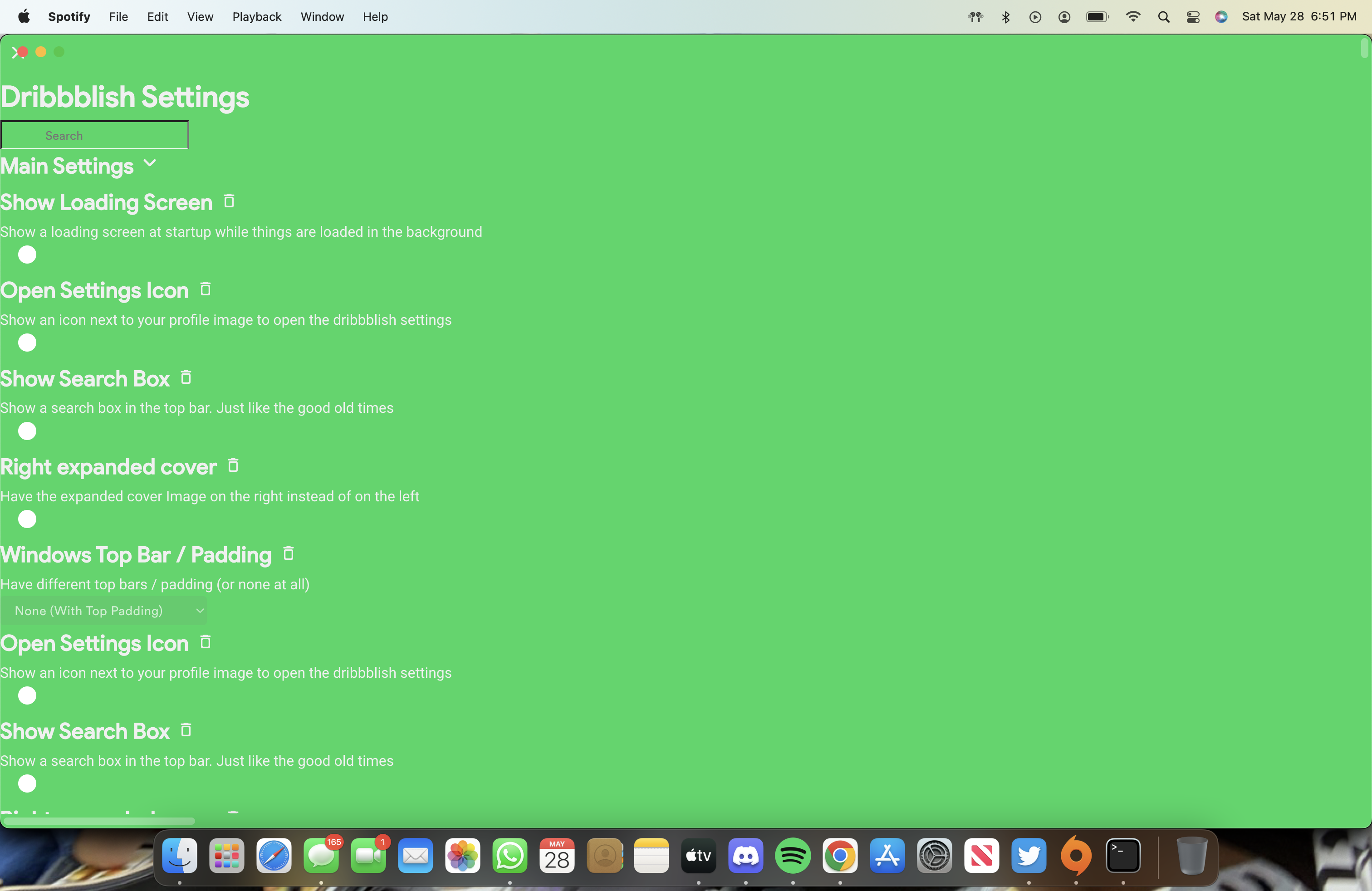Toggle the Open Settings Icon switch

pos(26,343)
